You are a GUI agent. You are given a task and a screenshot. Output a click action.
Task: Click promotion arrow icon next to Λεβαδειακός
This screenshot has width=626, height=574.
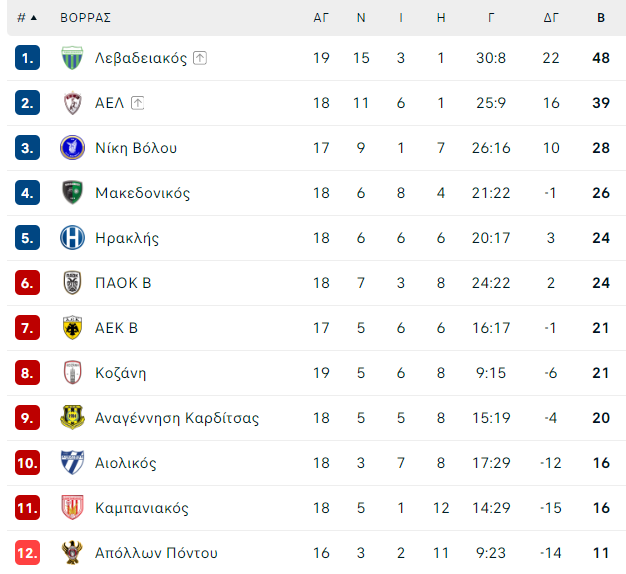[200, 58]
